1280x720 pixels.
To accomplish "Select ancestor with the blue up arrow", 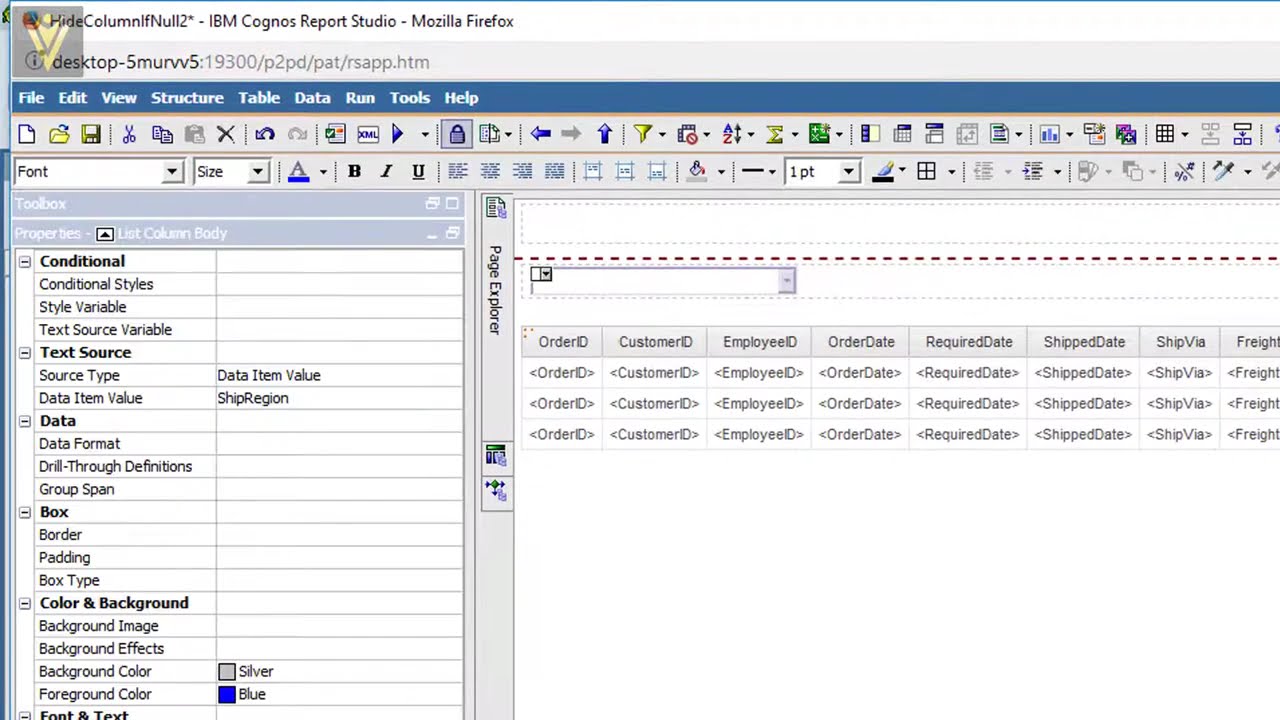I will [605, 134].
